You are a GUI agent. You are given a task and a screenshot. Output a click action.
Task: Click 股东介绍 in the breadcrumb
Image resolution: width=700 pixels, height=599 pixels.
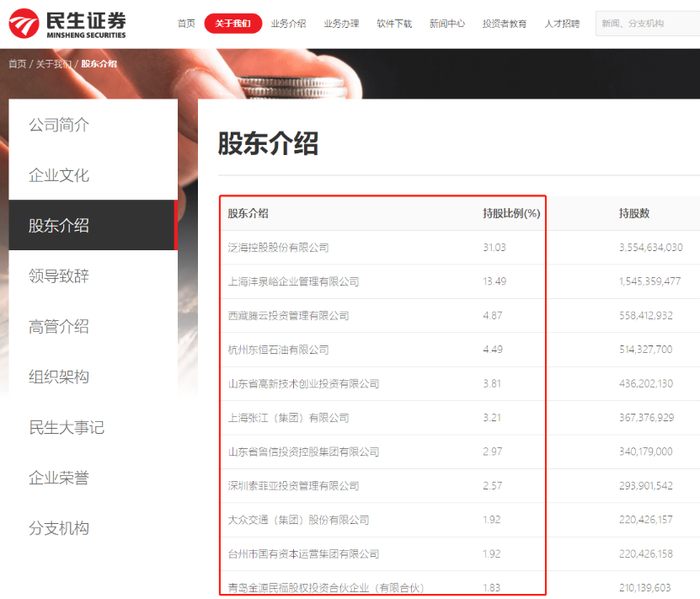(x=99, y=64)
